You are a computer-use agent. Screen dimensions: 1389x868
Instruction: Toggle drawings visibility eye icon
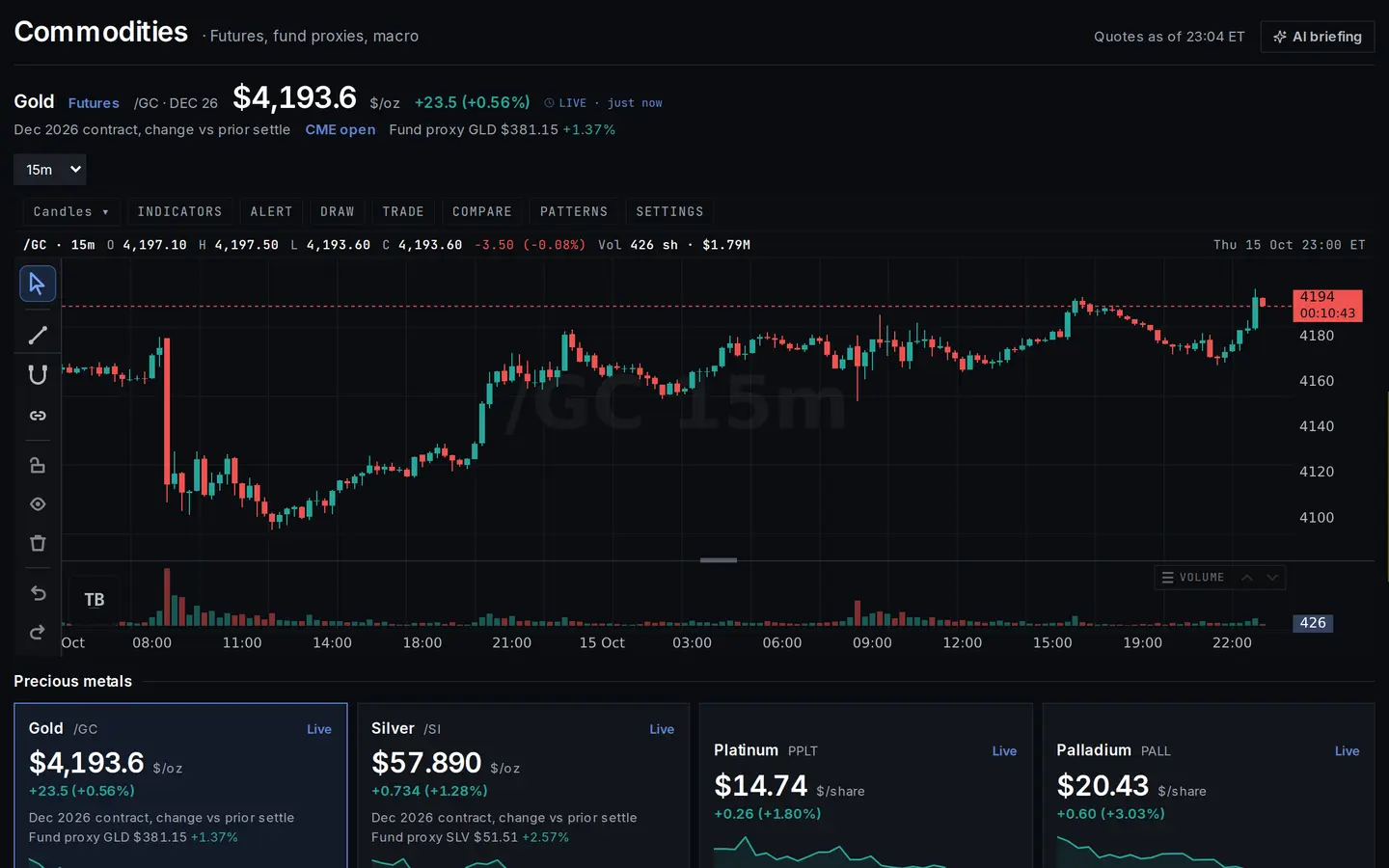click(38, 504)
